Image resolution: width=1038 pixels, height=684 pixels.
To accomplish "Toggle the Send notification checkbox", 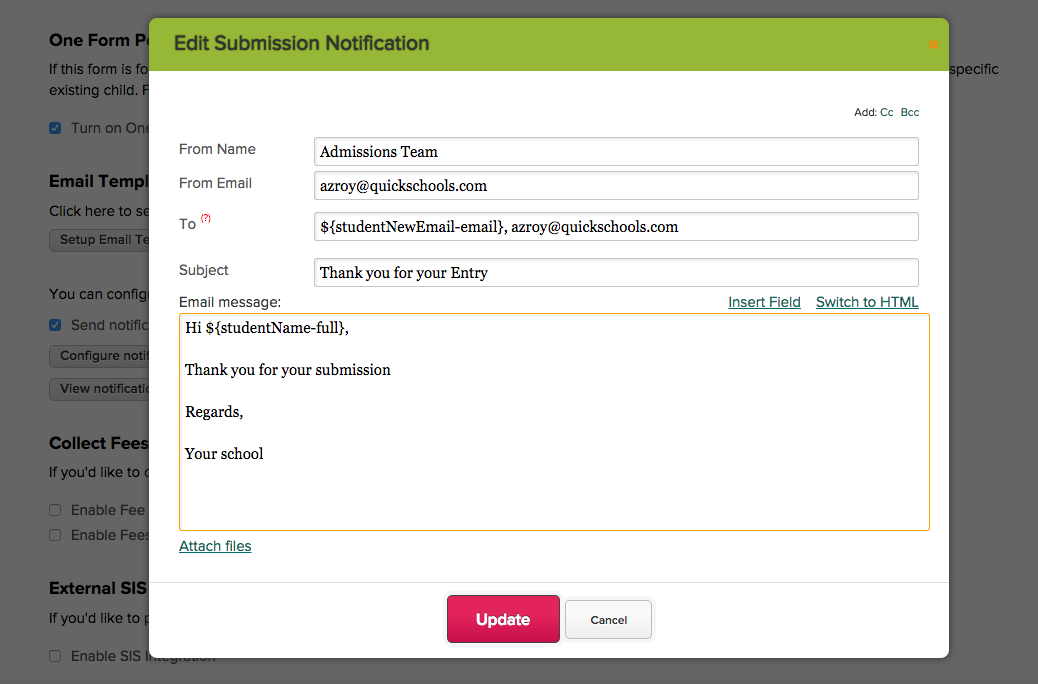I will [x=56, y=325].
